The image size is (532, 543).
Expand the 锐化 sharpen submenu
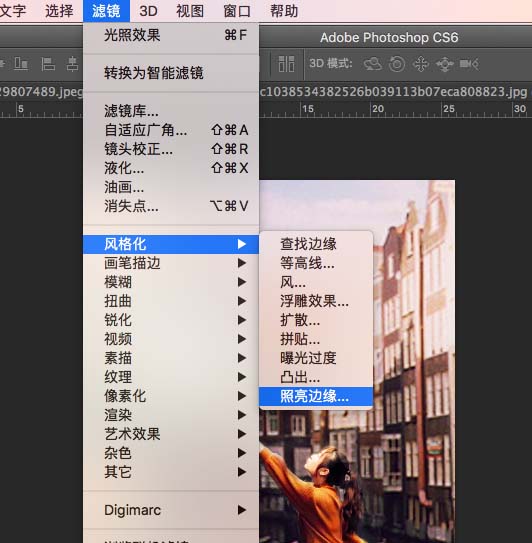click(171, 320)
